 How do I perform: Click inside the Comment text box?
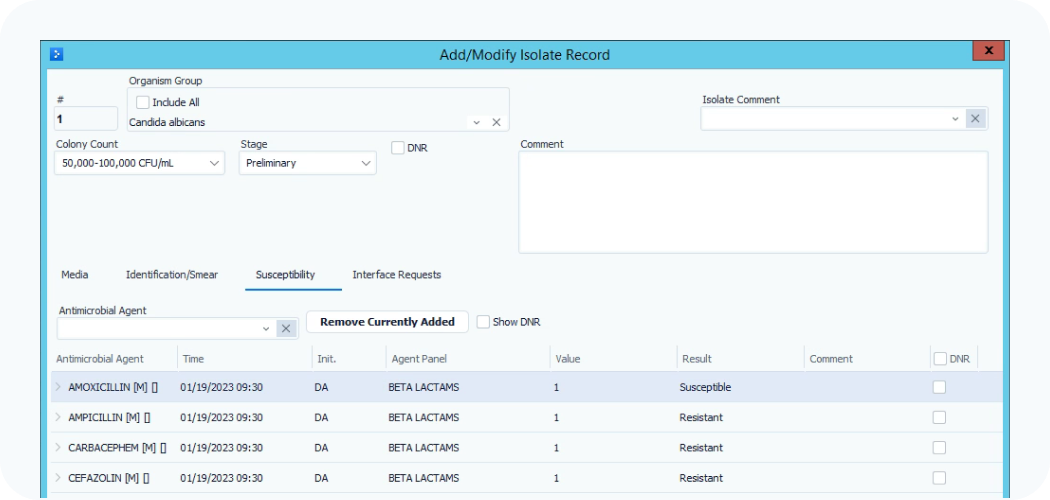click(x=752, y=202)
